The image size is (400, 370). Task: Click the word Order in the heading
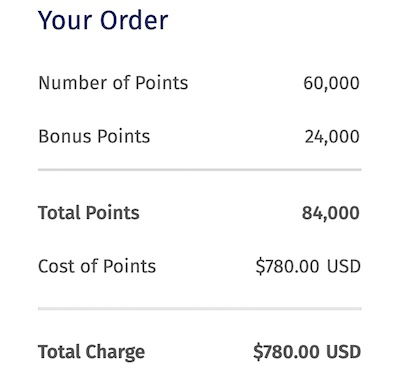(134, 20)
